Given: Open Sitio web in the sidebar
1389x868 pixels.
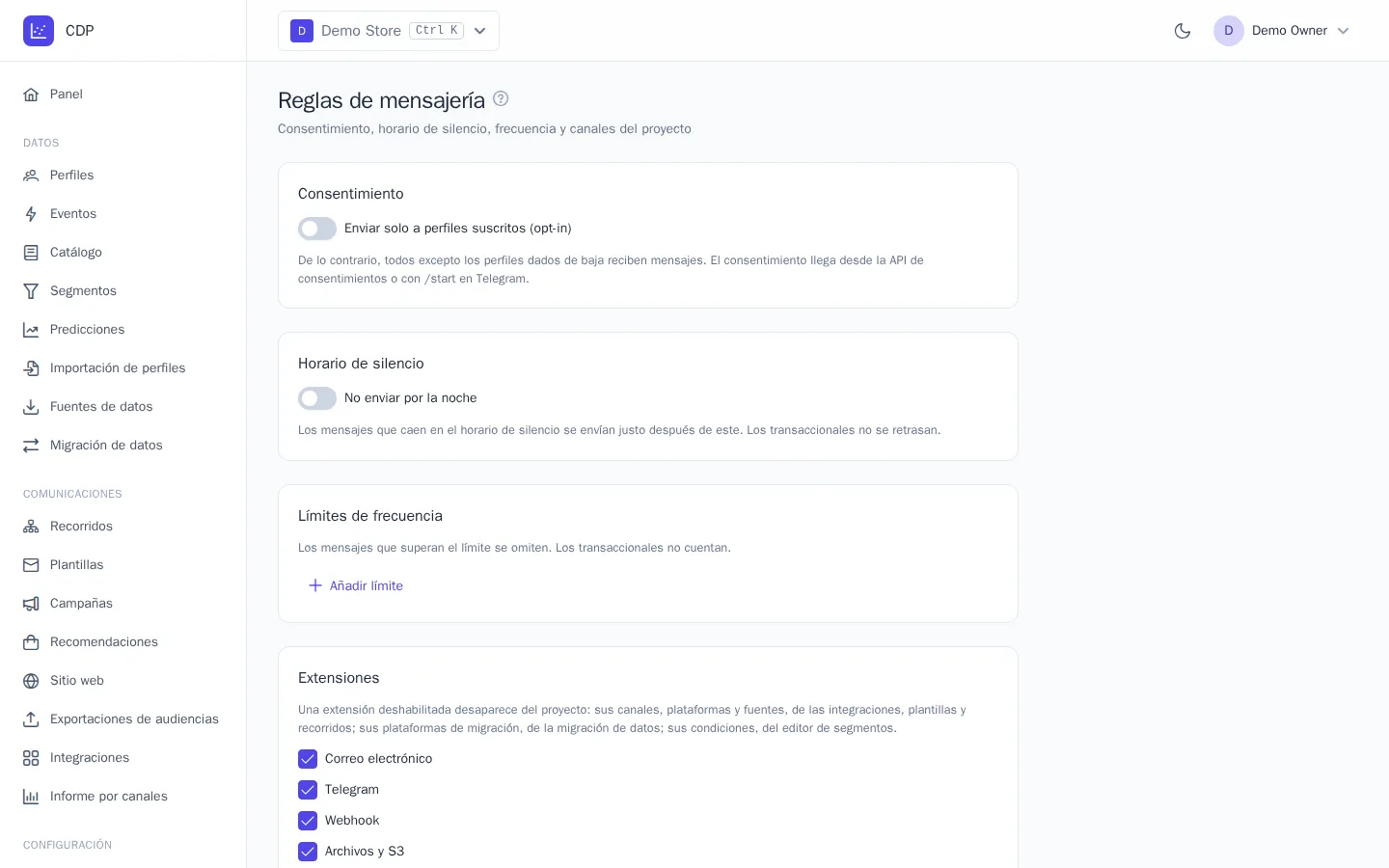Looking at the screenshot, I should pyautogui.click(x=123, y=681).
